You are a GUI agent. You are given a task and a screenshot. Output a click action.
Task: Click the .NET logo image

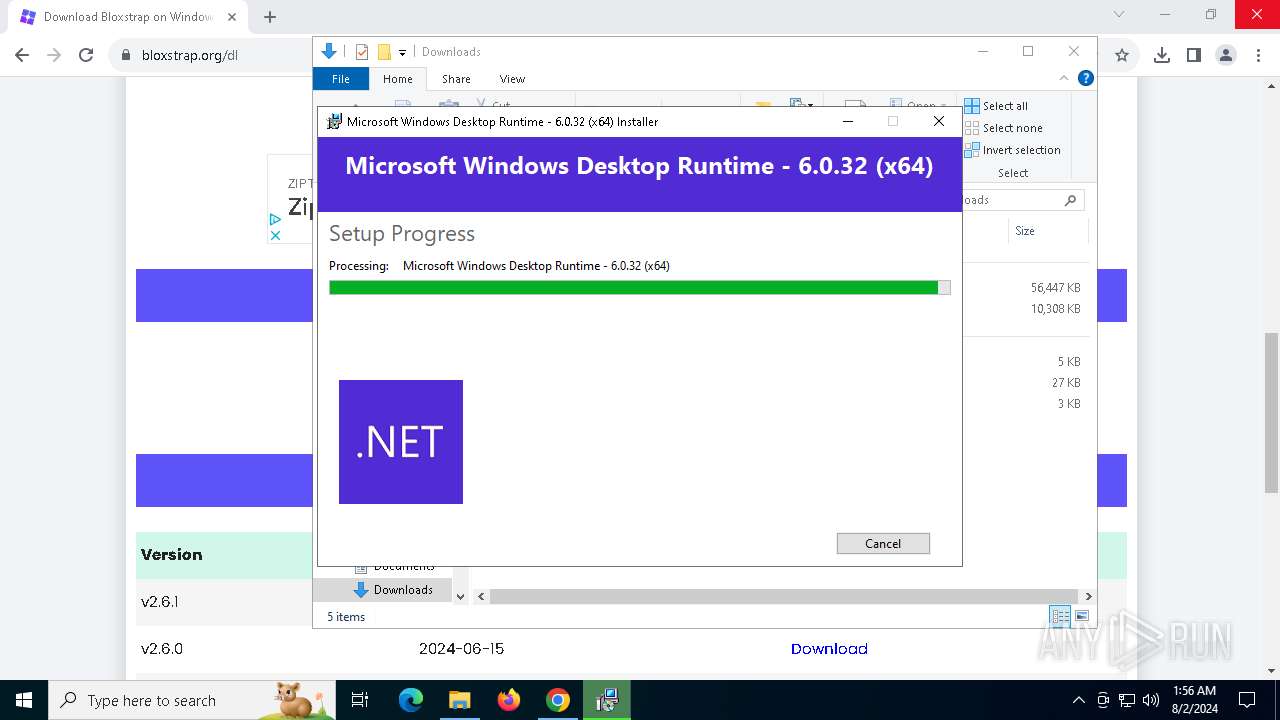pos(401,442)
